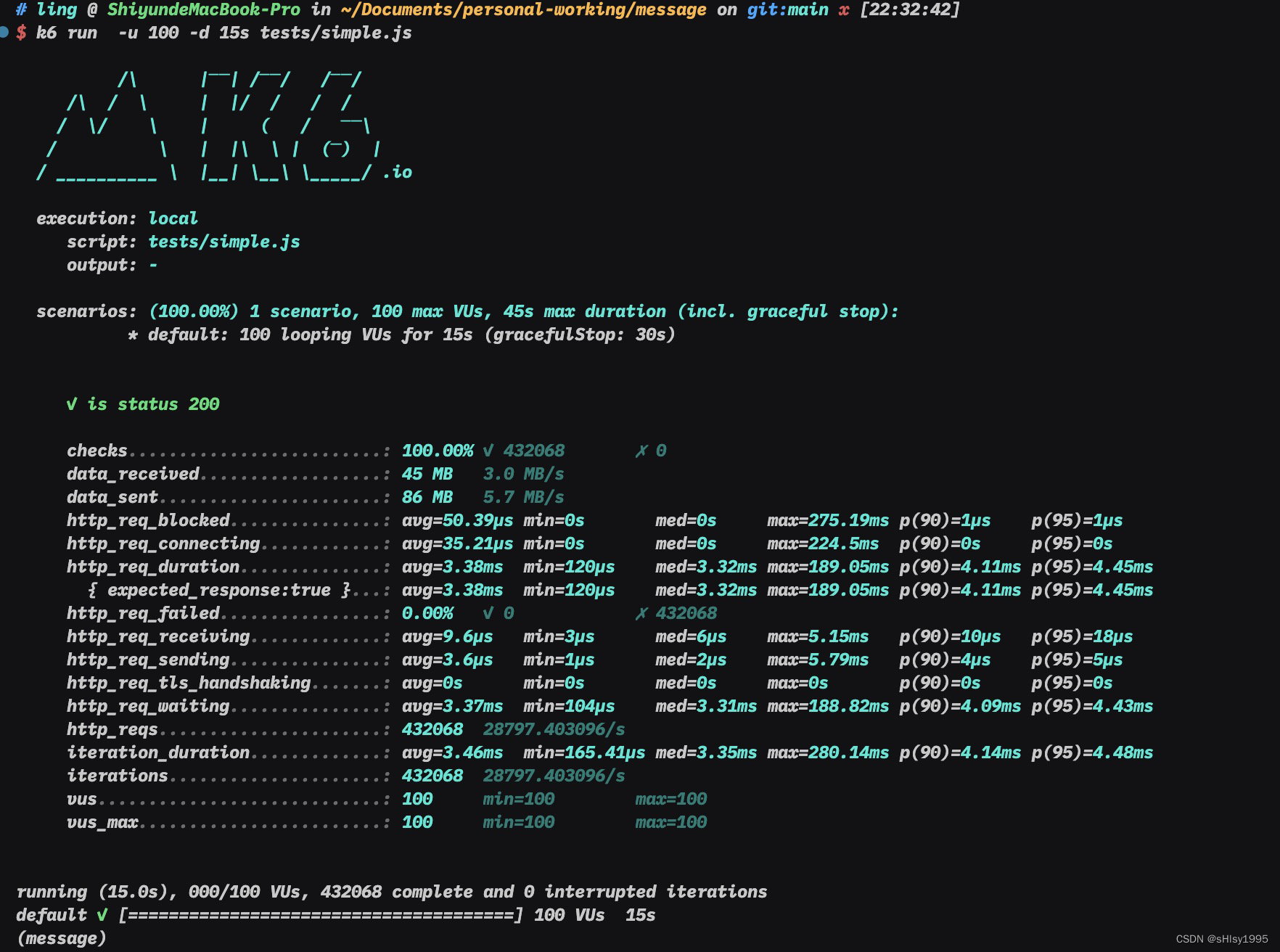Click the http_reqs 28797.403096/s rate
This screenshot has height=952, width=1280.
tap(554, 729)
